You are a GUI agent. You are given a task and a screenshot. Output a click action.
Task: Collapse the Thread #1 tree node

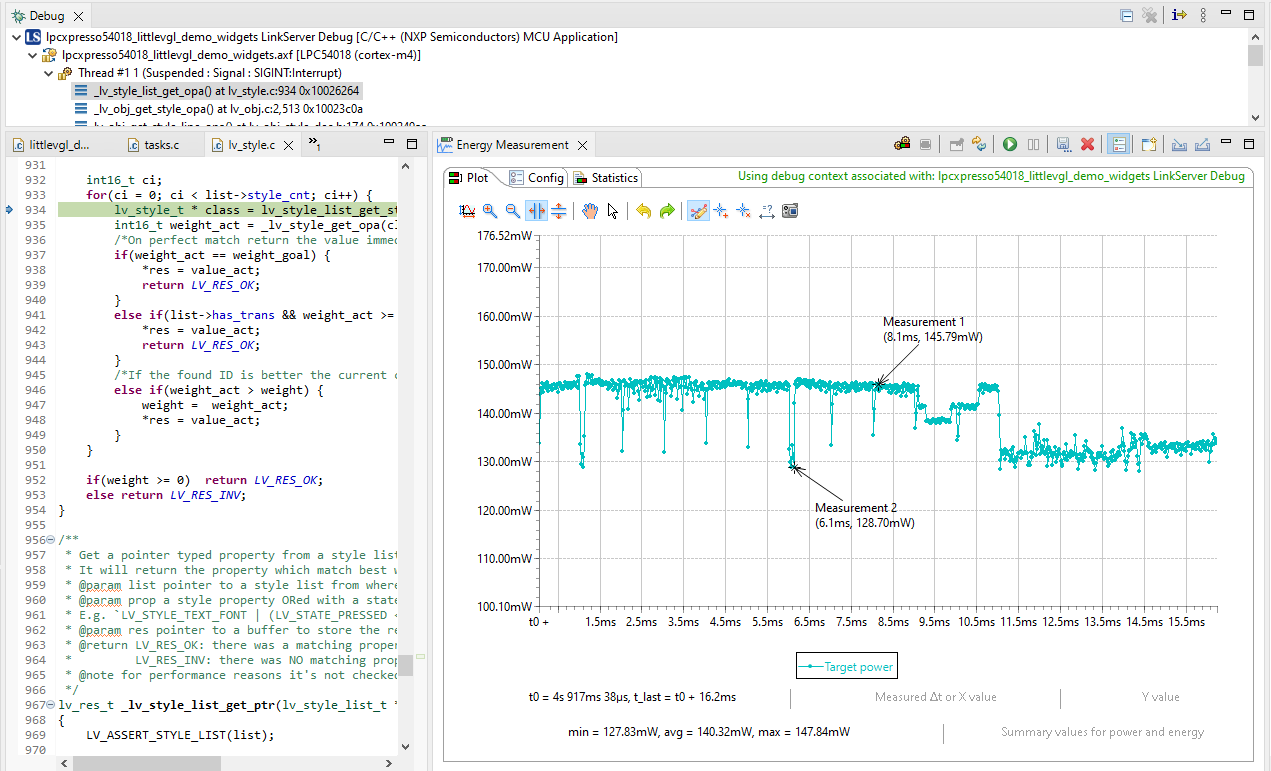click(x=49, y=73)
